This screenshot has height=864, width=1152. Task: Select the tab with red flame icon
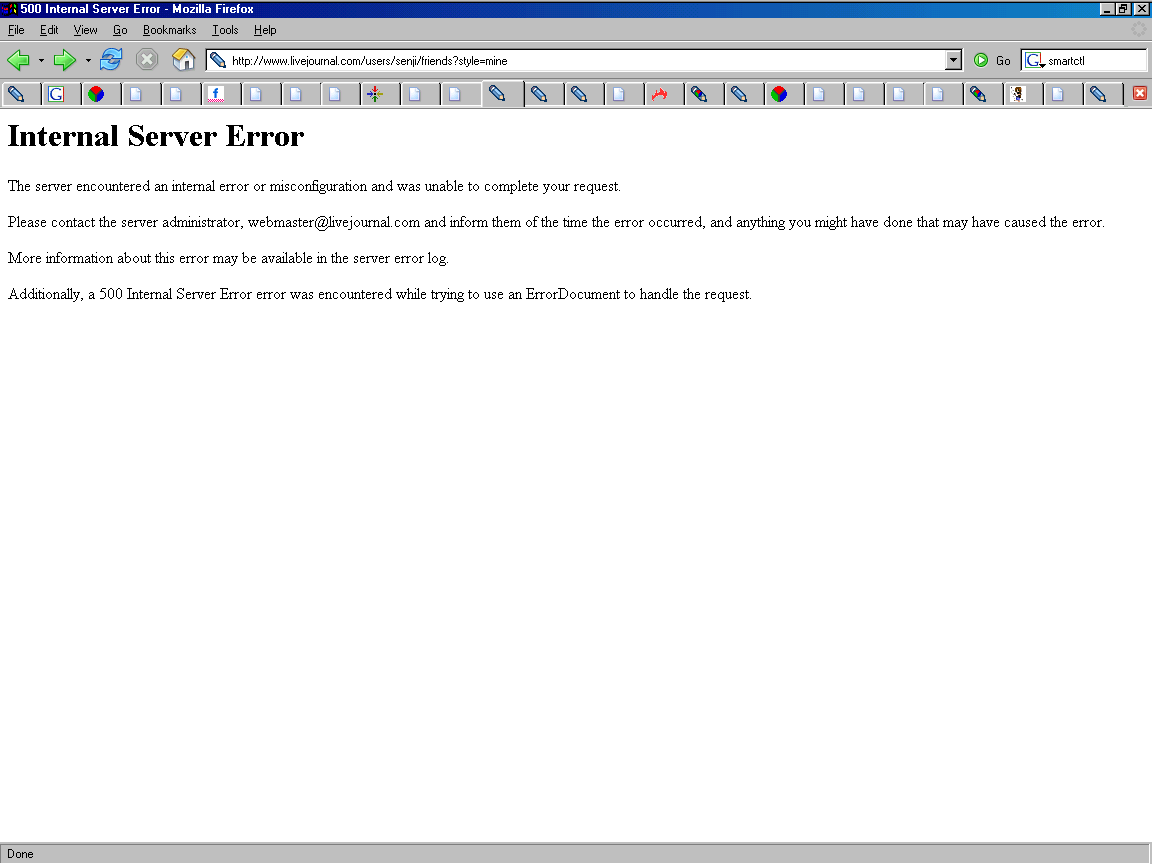[659, 95]
